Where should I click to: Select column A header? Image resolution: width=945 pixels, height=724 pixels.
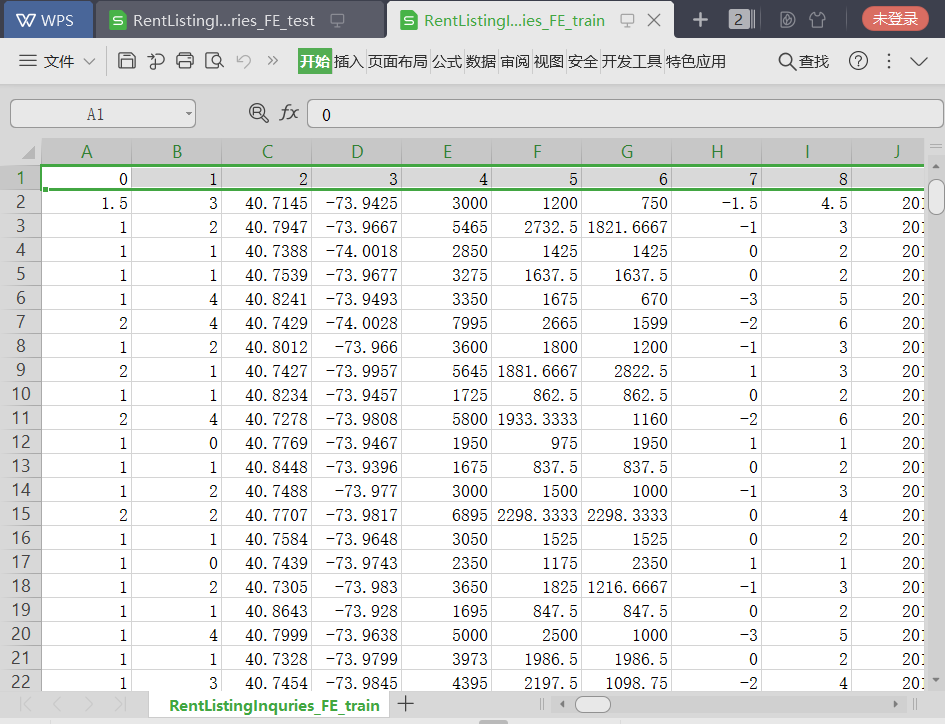pos(87,151)
